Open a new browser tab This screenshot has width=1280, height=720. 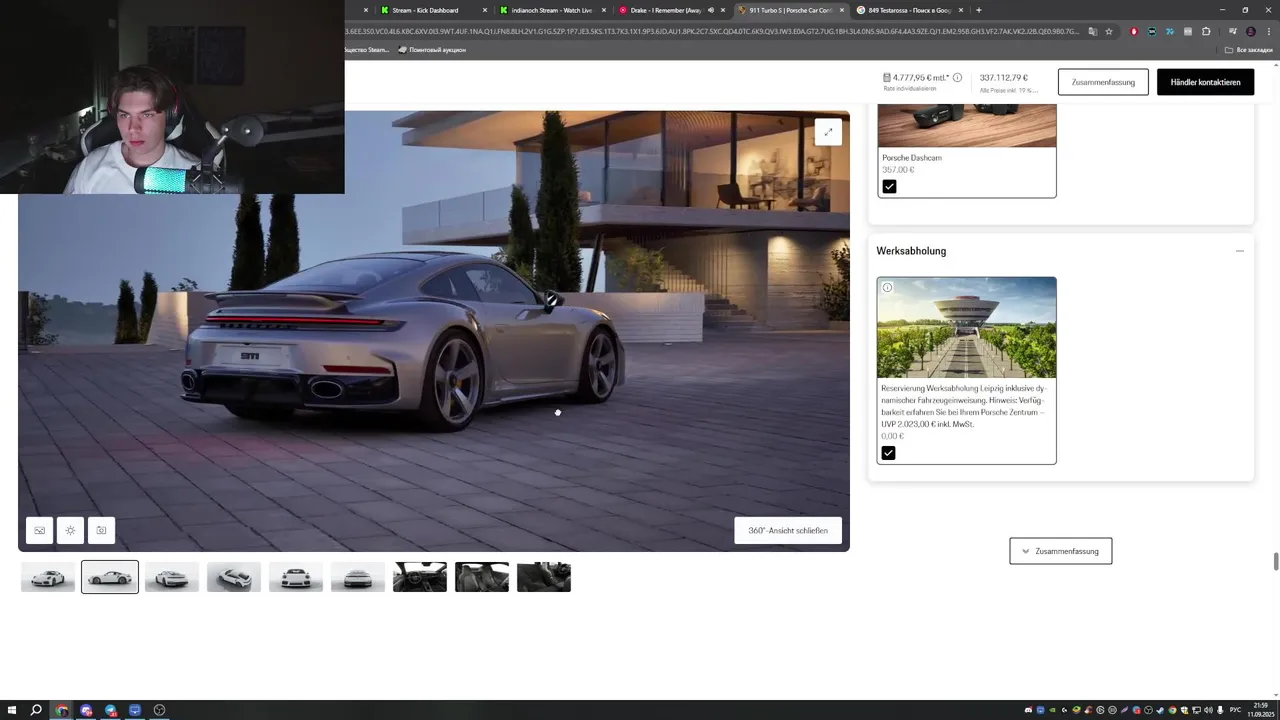click(x=978, y=10)
